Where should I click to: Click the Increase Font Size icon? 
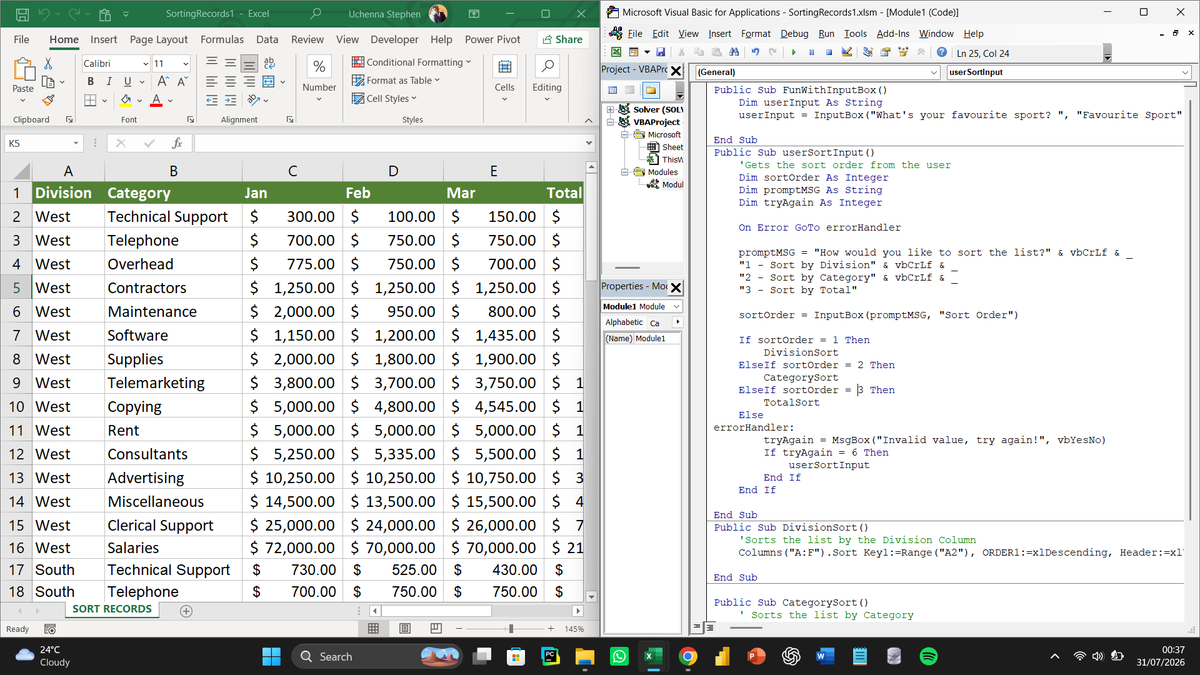(163, 82)
